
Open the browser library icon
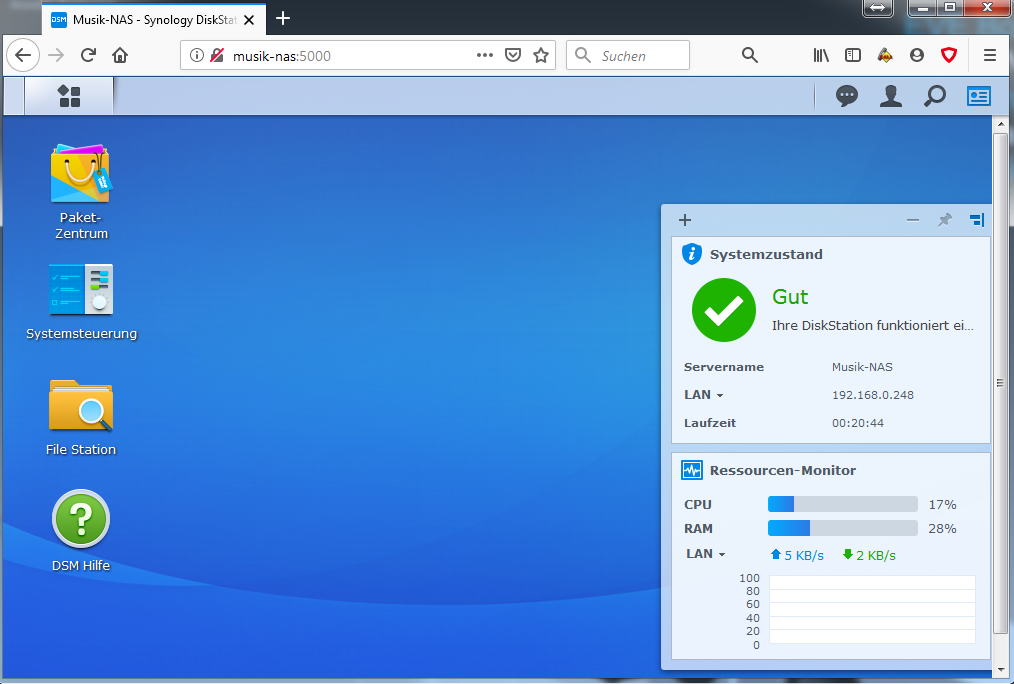821,56
